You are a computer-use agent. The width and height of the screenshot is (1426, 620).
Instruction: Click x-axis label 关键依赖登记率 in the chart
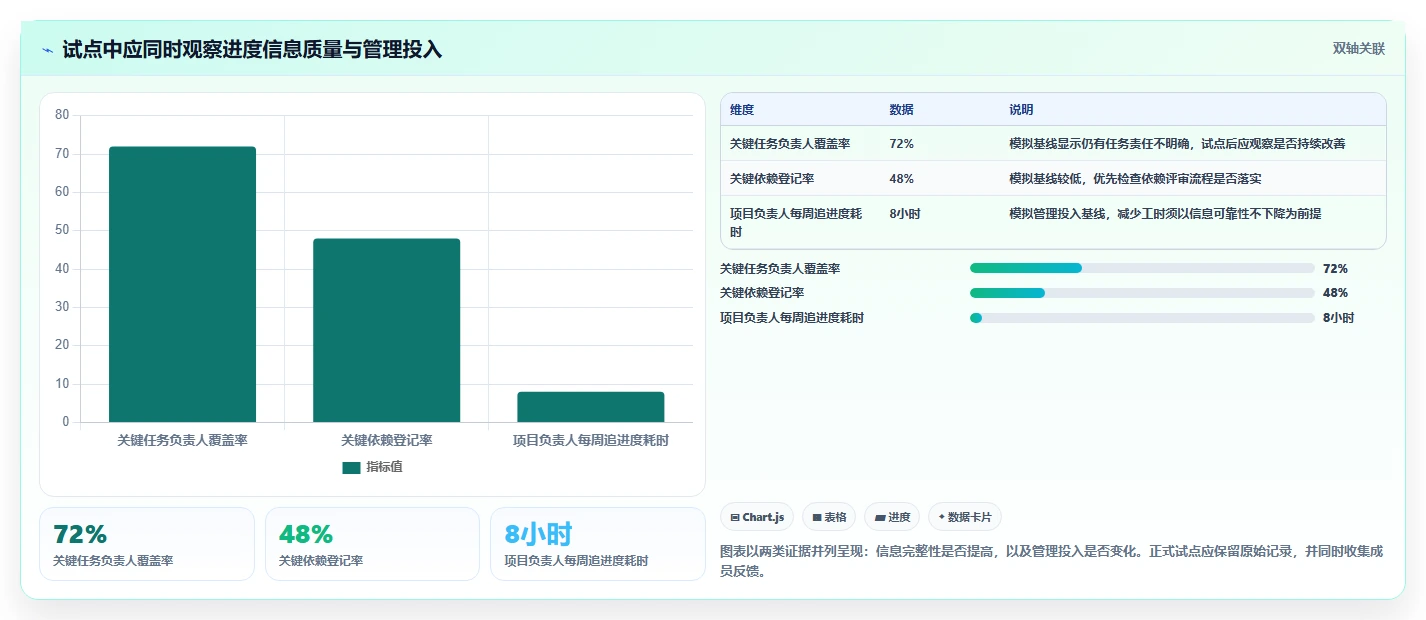coord(386,440)
